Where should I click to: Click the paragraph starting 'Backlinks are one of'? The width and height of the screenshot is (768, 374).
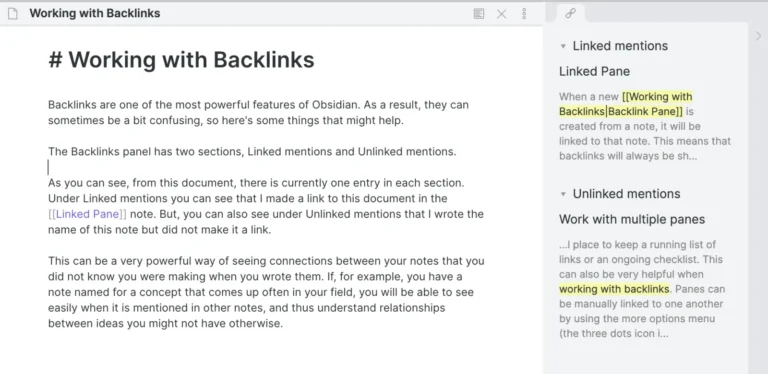click(x=258, y=113)
